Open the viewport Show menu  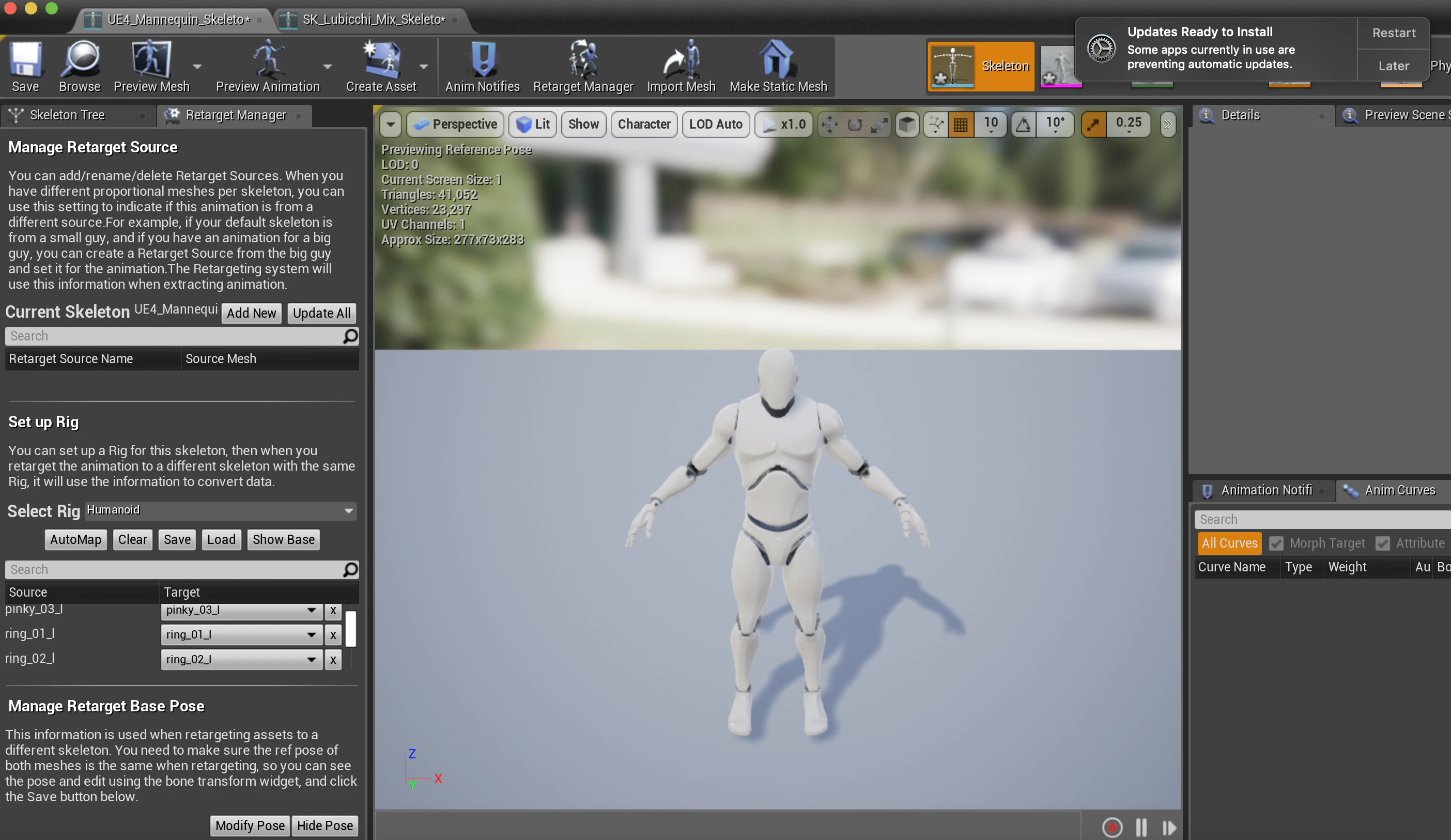(583, 125)
